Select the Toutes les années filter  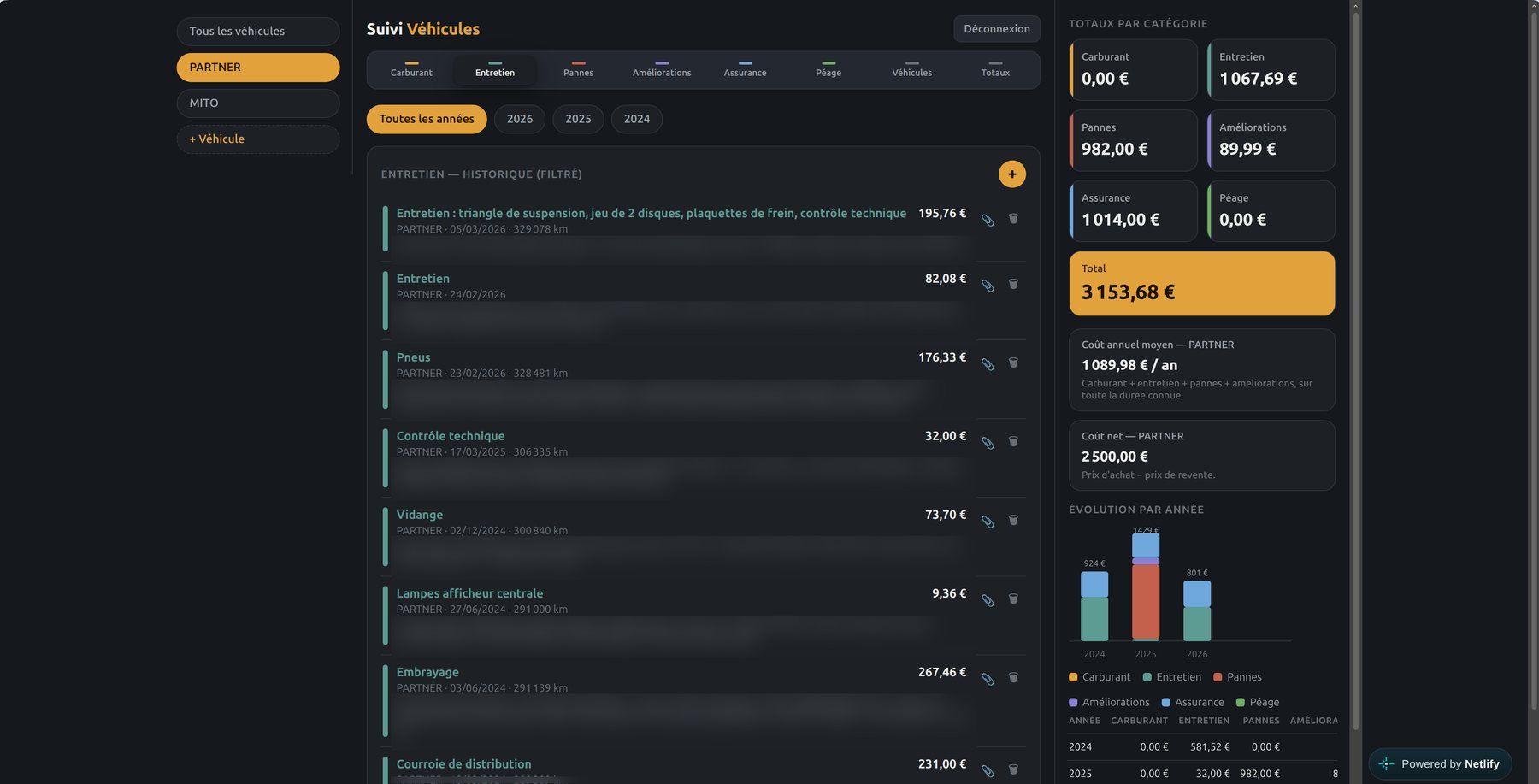coord(427,119)
